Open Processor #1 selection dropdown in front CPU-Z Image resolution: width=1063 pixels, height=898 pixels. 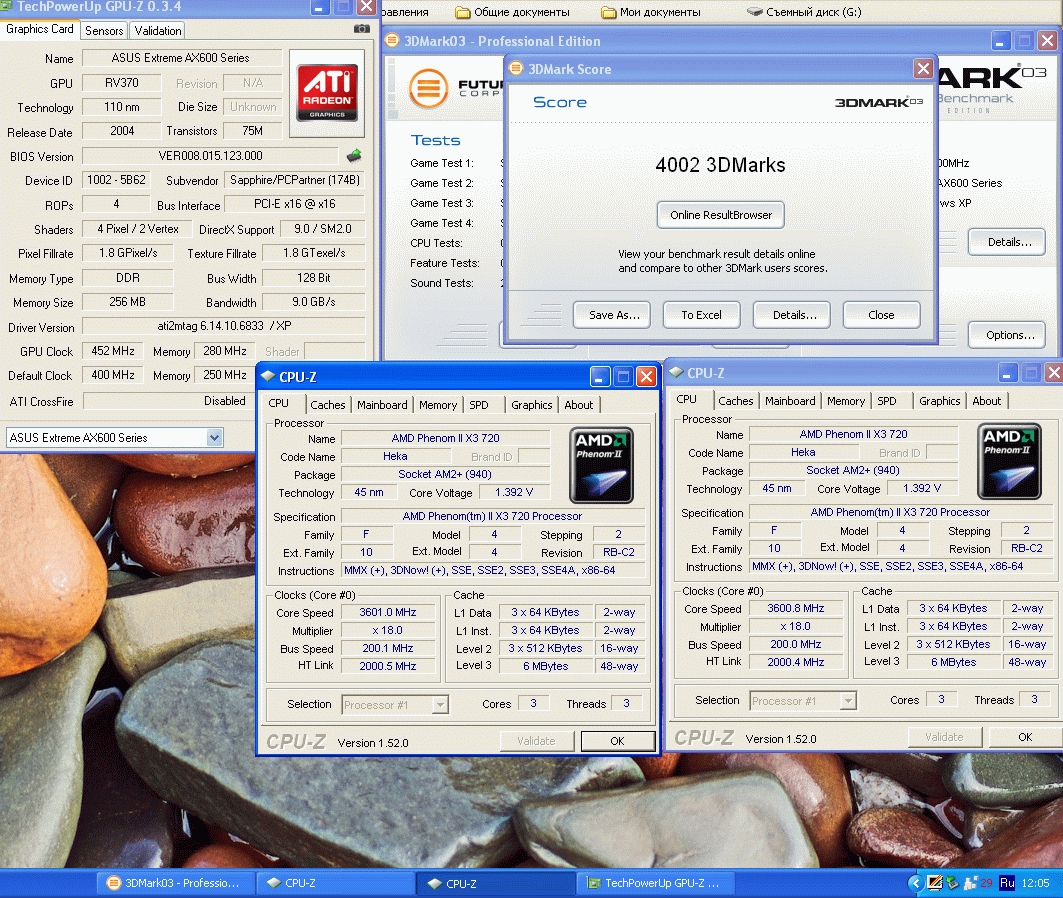[x=440, y=705]
